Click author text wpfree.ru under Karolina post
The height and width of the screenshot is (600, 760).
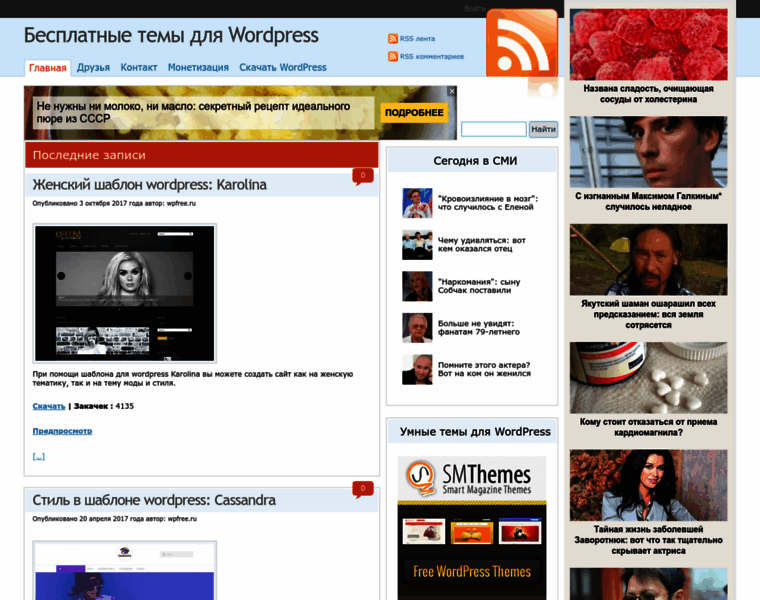[x=181, y=204]
